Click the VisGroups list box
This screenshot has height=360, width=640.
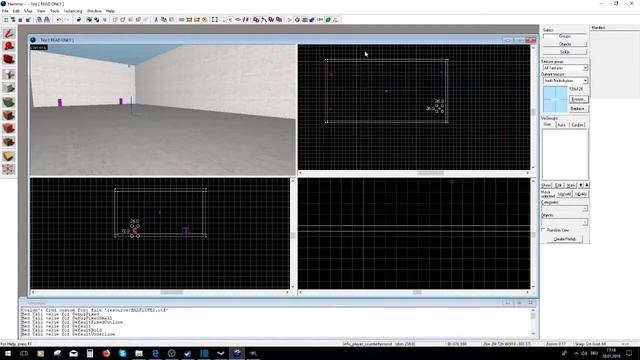tap(565, 154)
